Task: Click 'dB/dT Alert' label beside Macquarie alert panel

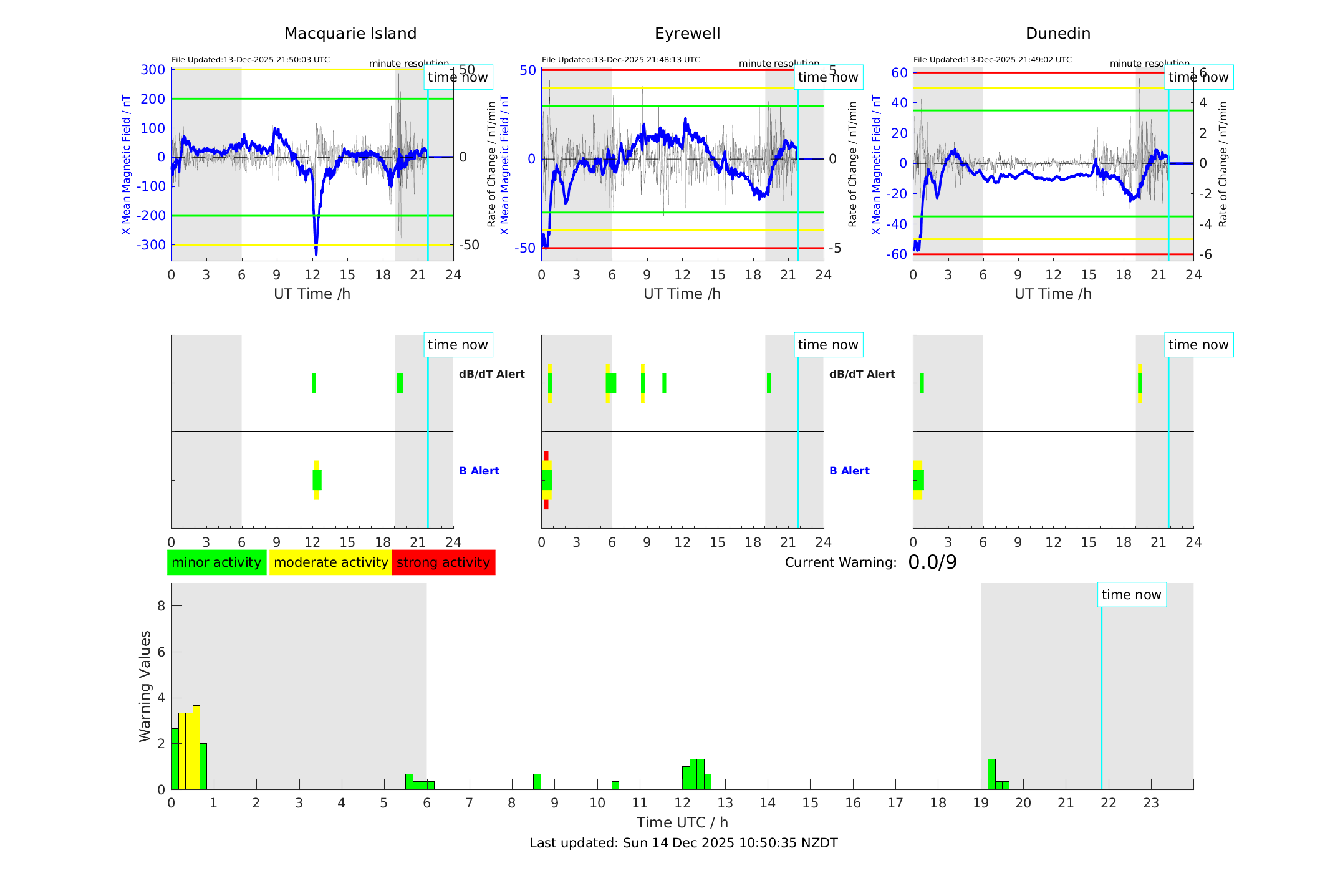Action: pos(491,374)
